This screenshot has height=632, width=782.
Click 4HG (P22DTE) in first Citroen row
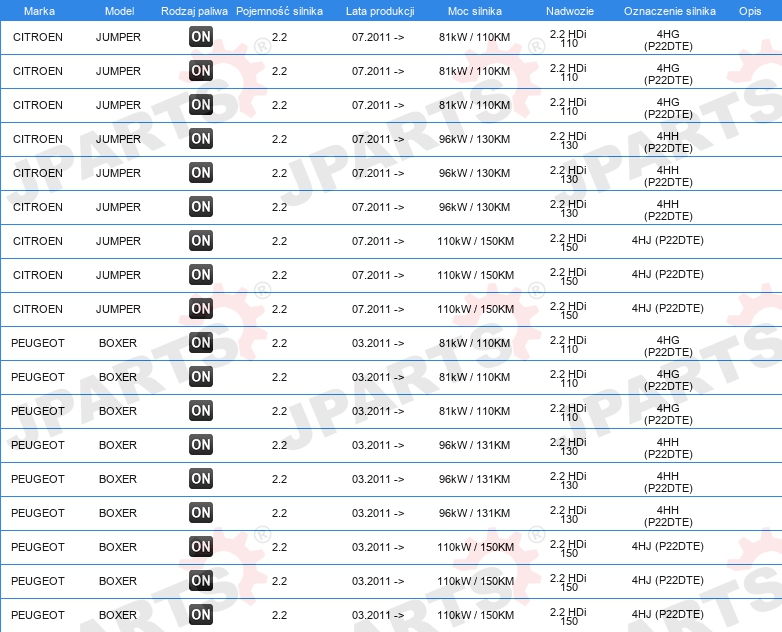668,40
